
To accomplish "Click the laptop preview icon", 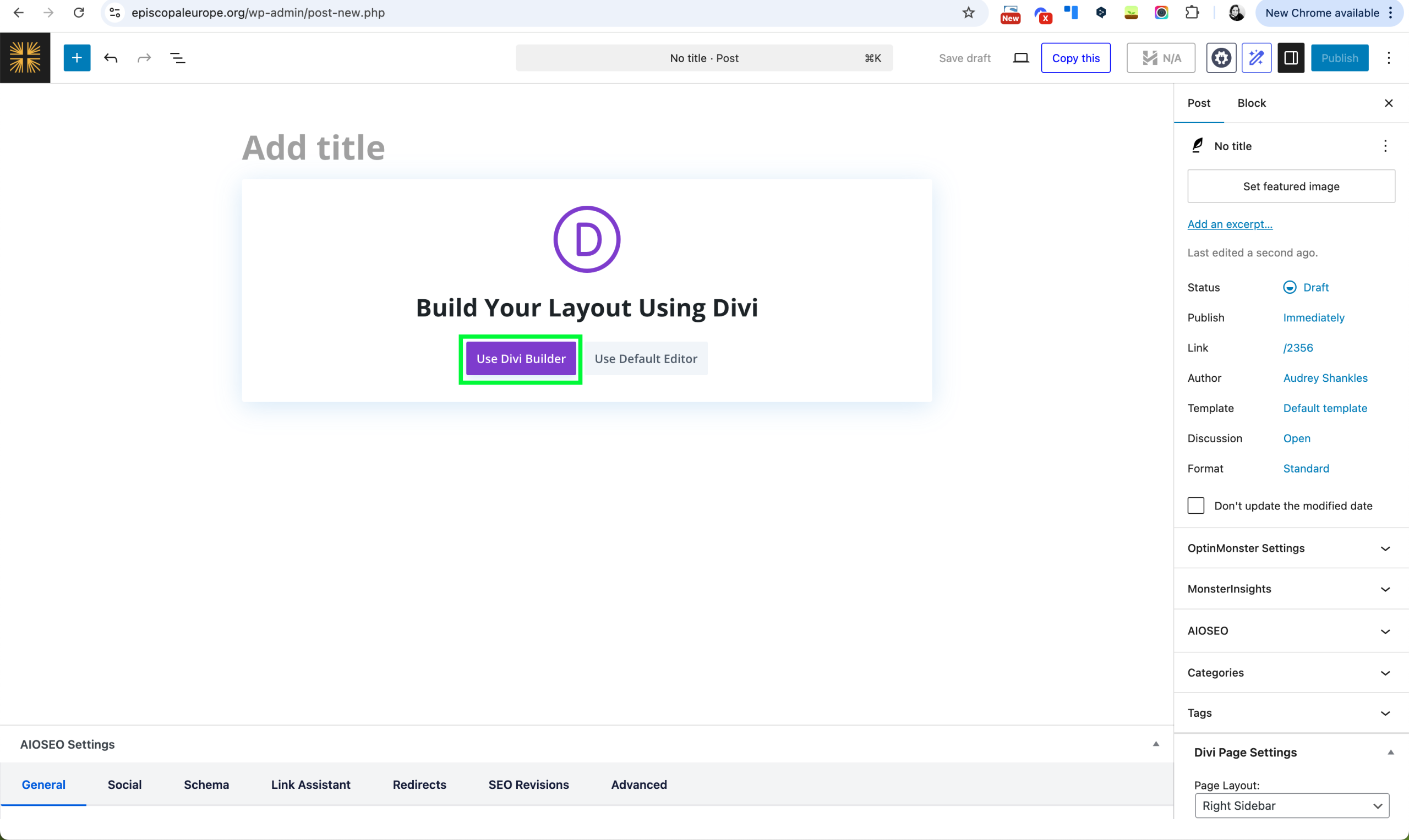I will coord(1020,58).
